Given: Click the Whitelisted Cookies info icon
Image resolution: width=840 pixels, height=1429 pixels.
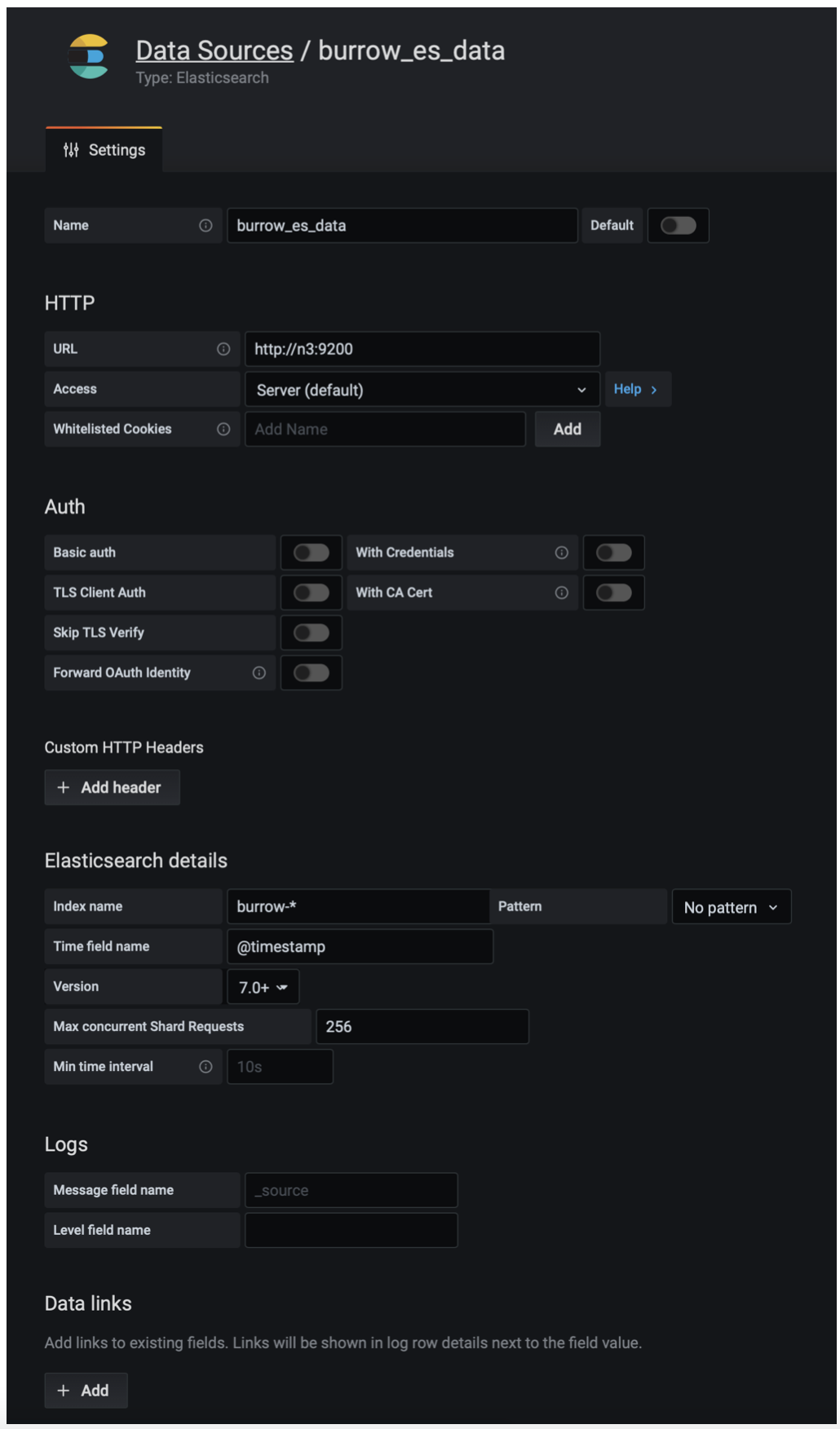Looking at the screenshot, I should coord(223,429).
